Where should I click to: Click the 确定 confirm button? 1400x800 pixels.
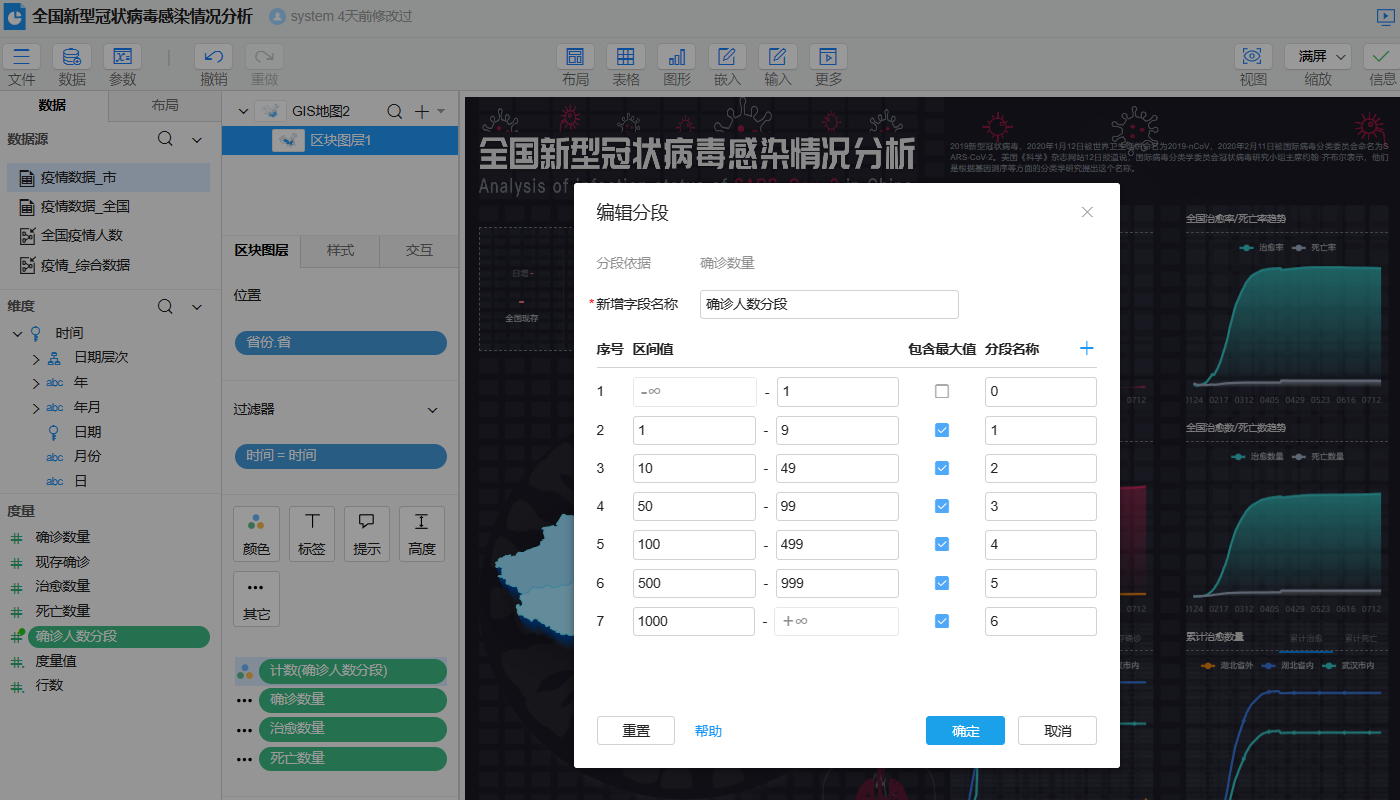(965, 731)
